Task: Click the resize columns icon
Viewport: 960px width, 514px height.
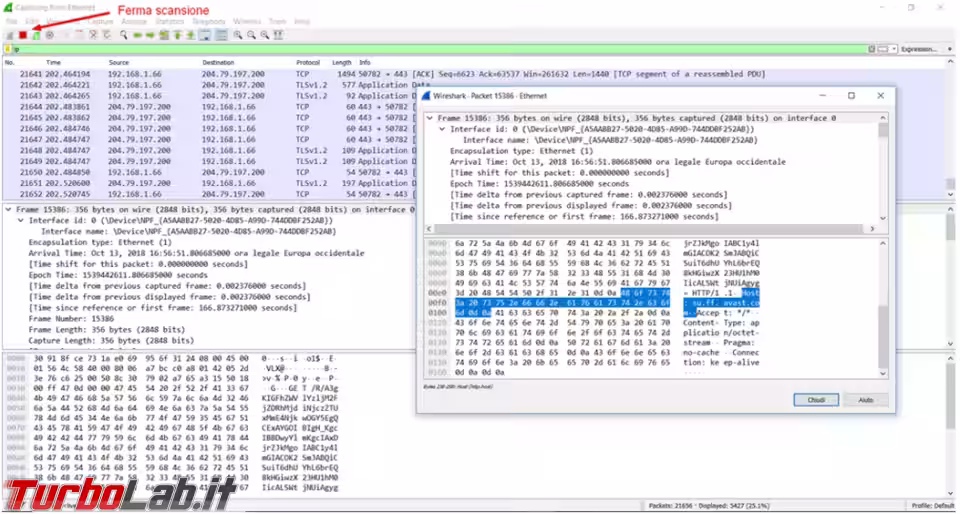Action: coord(277,34)
